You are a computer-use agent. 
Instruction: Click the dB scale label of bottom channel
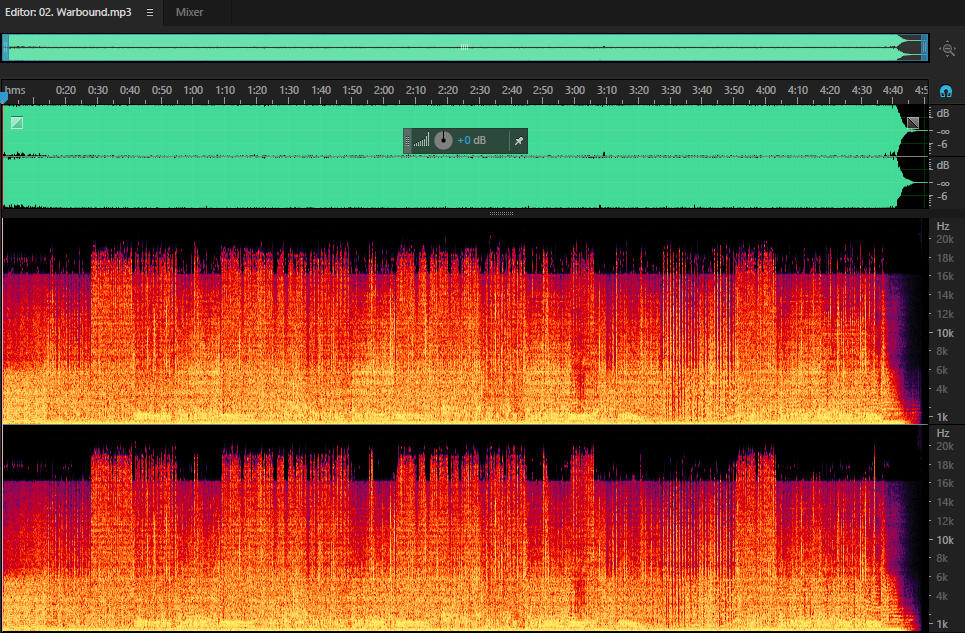coord(943,165)
